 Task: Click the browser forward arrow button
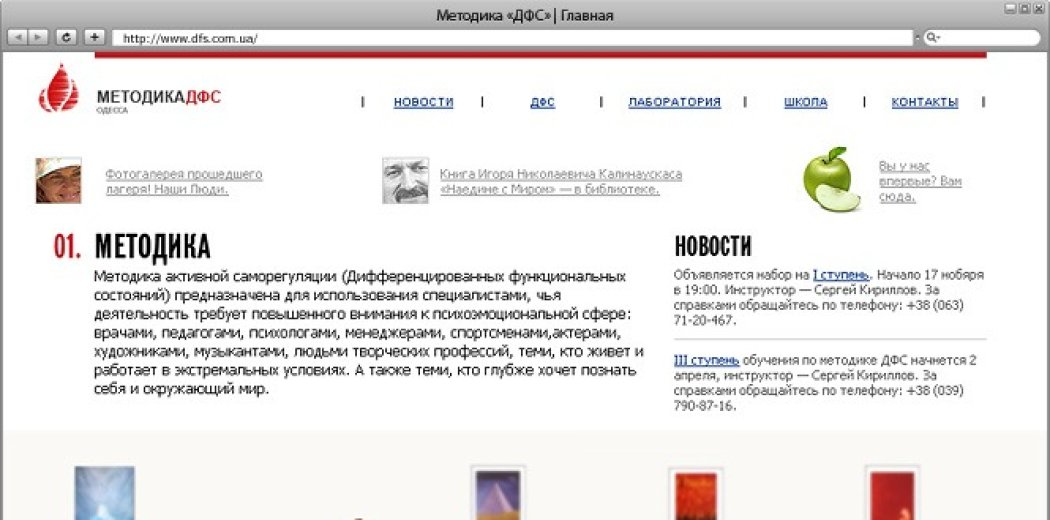(x=39, y=37)
